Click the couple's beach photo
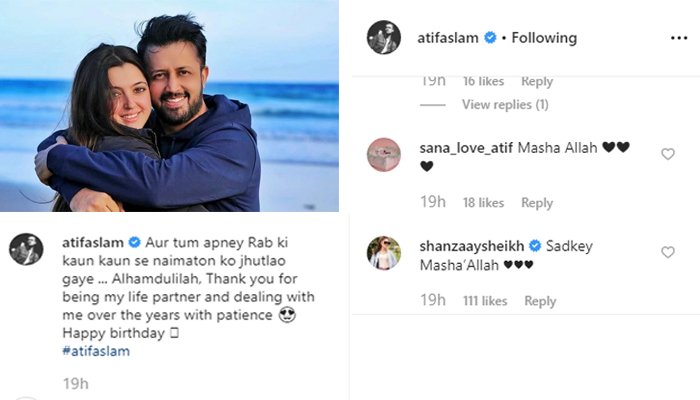700x400 pixels. [x=169, y=106]
